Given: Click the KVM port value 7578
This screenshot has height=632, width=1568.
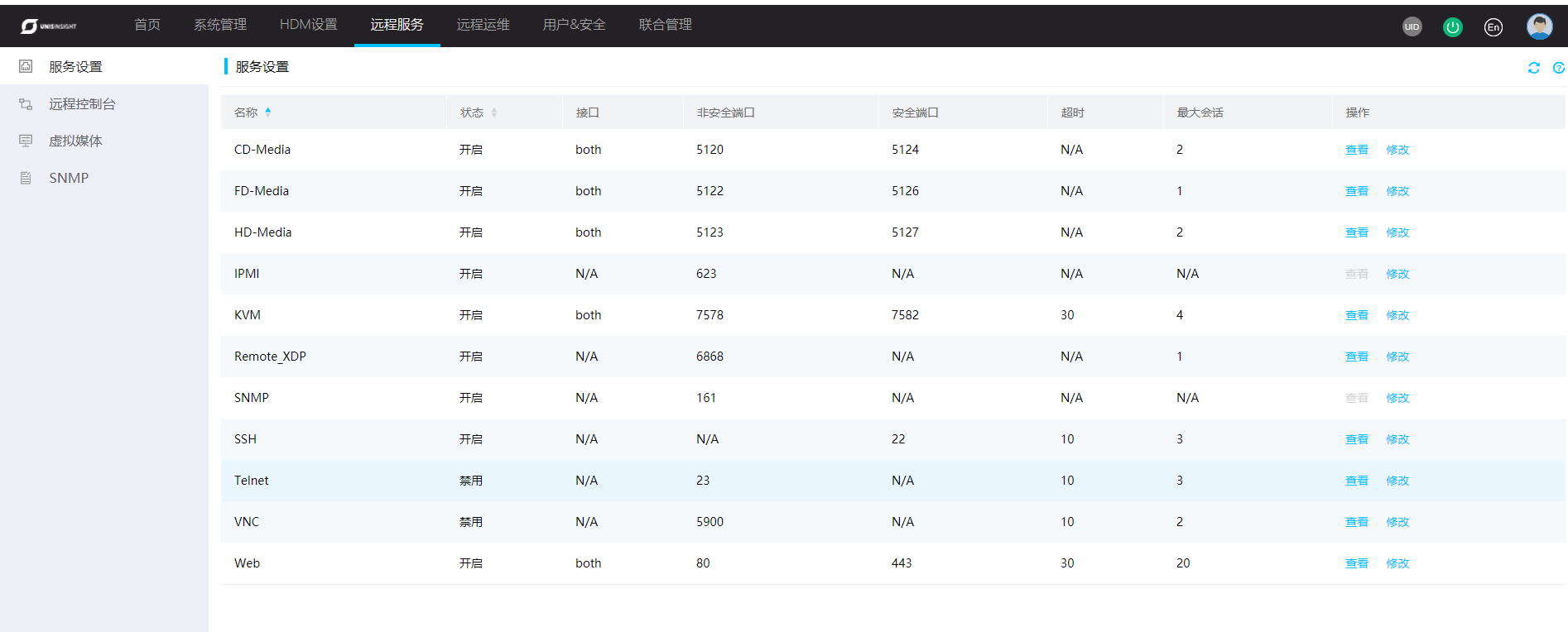Looking at the screenshot, I should click(709, 315).
